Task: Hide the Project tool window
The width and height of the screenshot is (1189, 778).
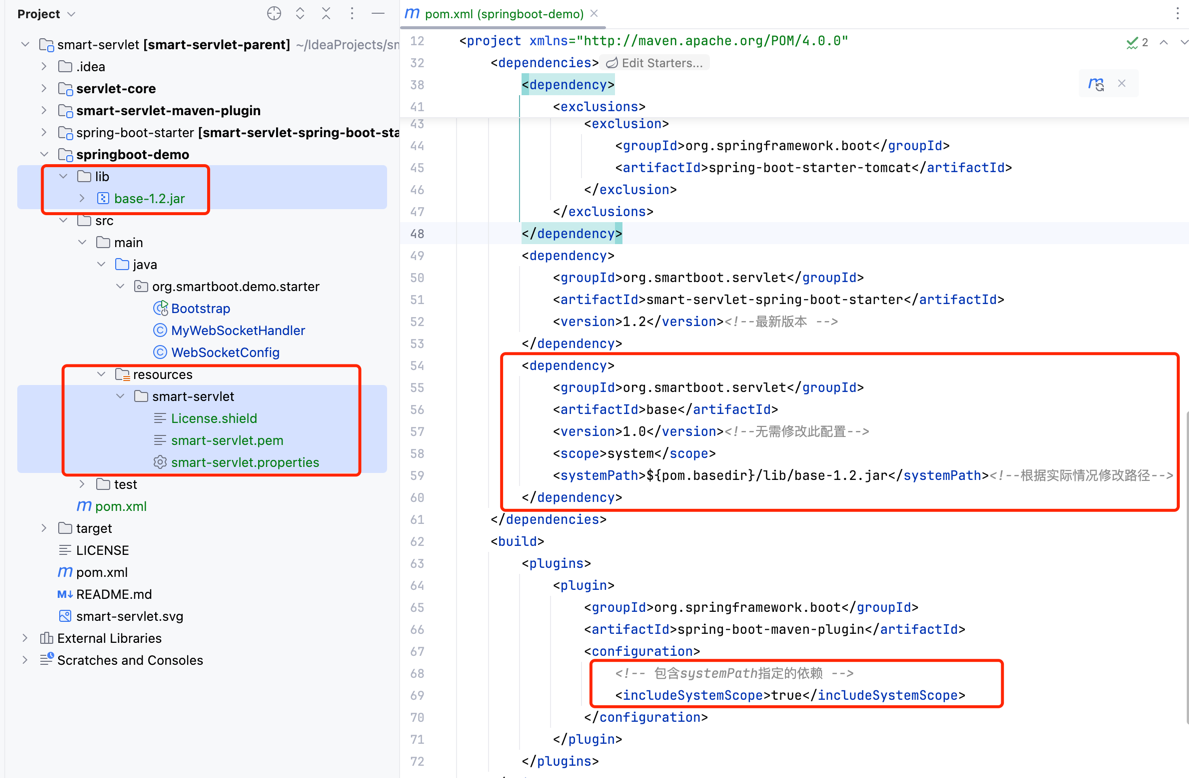Action: tap(378, 14)
